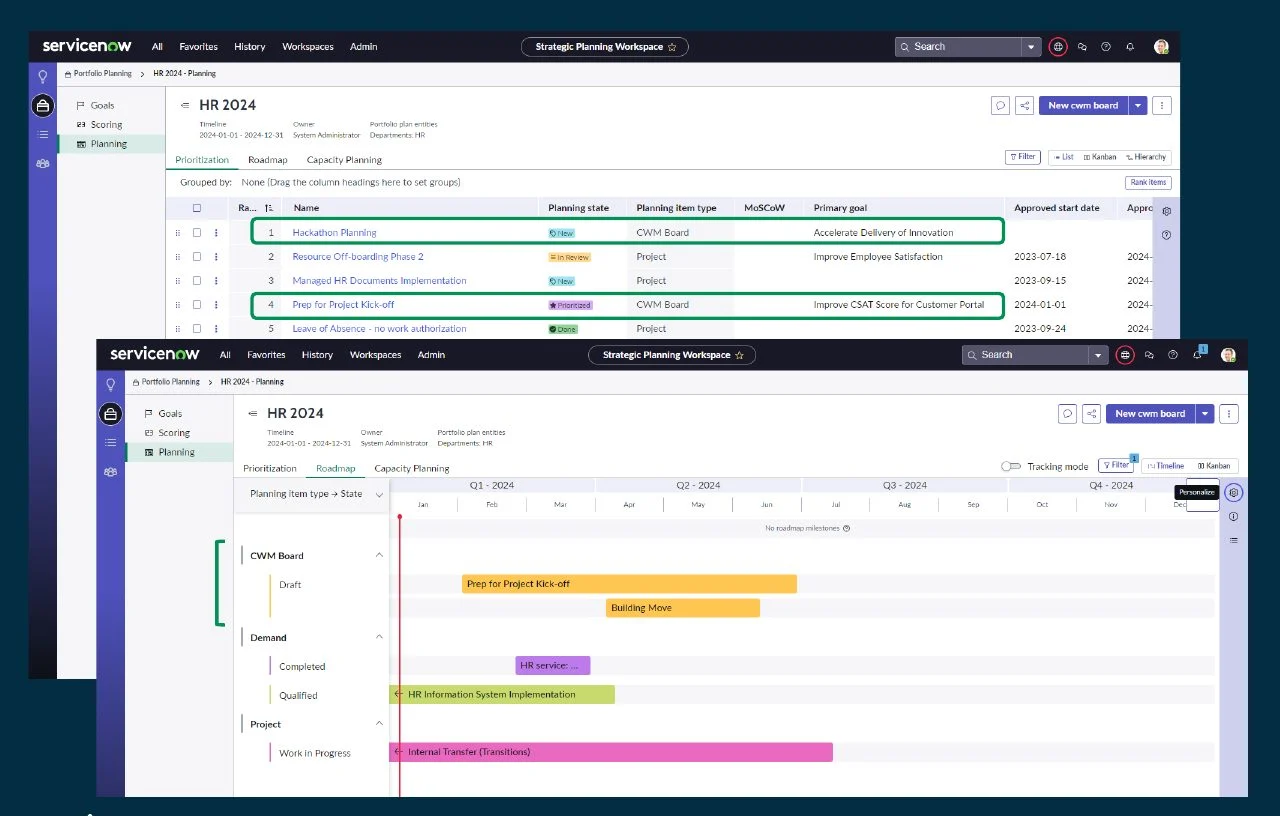This screenshot has width=1280, height=816.
Task: Click the comment bubble icon in front window
Action: point(1067,414)
